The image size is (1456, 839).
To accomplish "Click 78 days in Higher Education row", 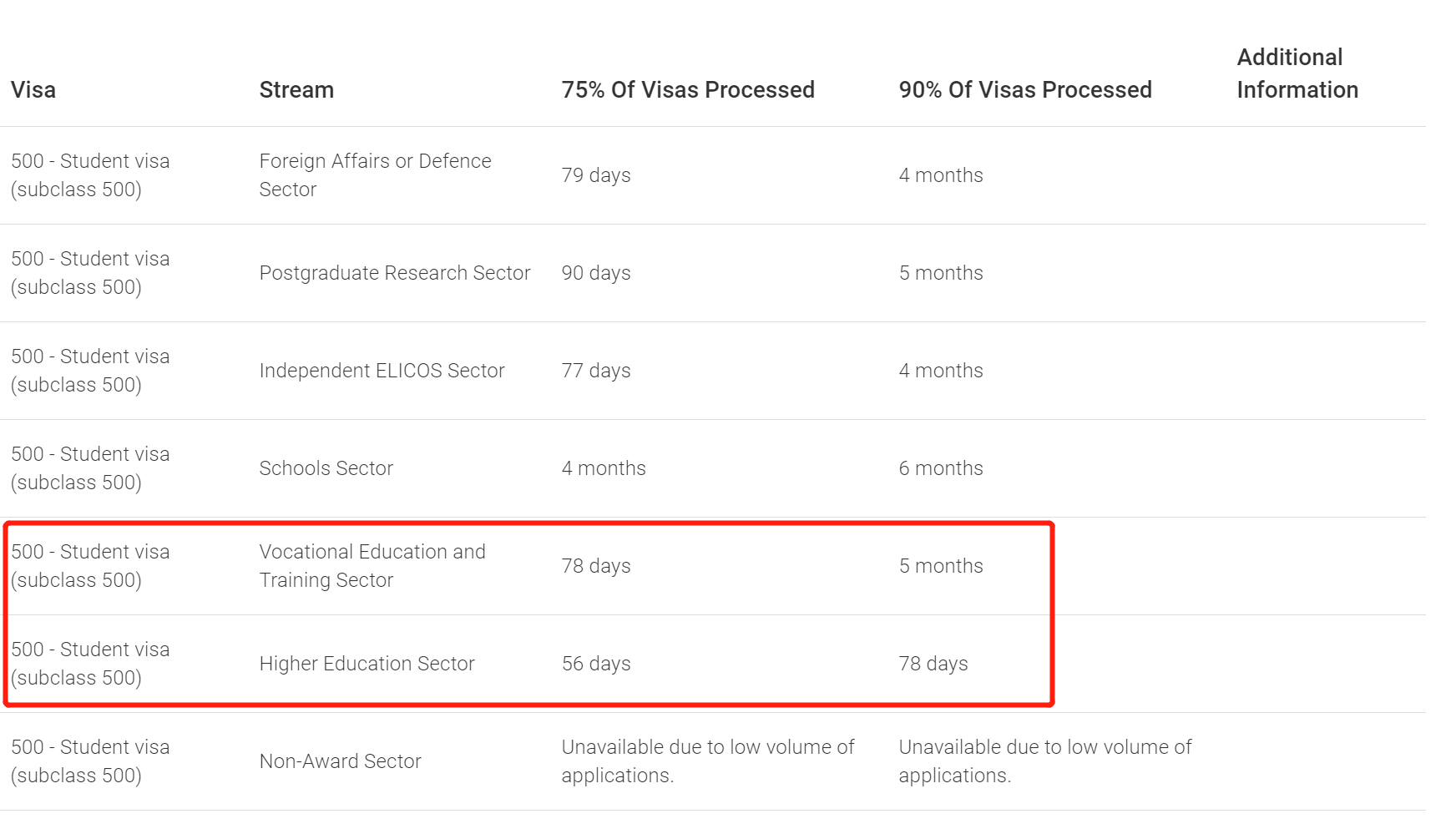I will 933,664.
